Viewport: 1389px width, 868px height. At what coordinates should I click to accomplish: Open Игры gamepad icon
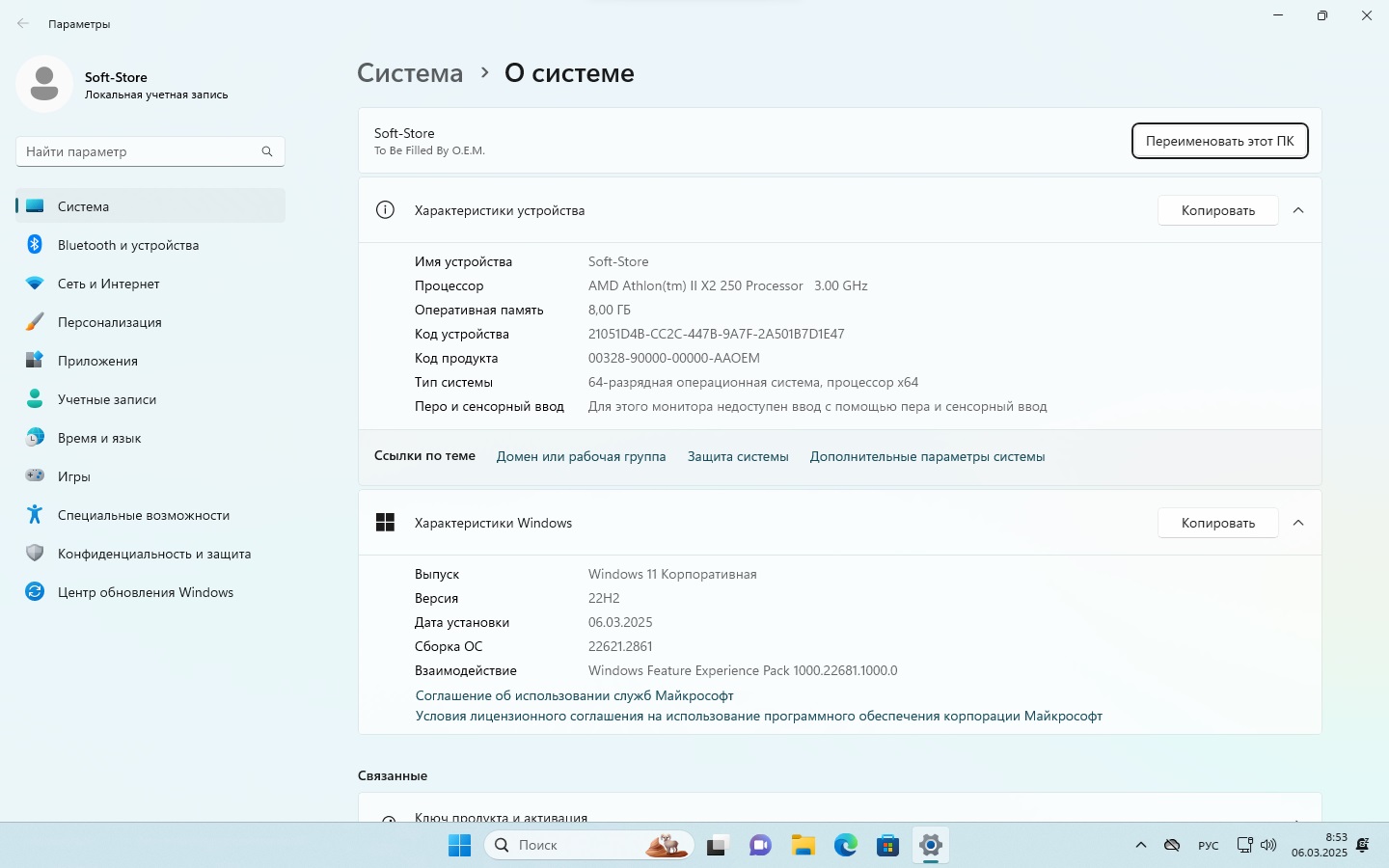[35, 475]
